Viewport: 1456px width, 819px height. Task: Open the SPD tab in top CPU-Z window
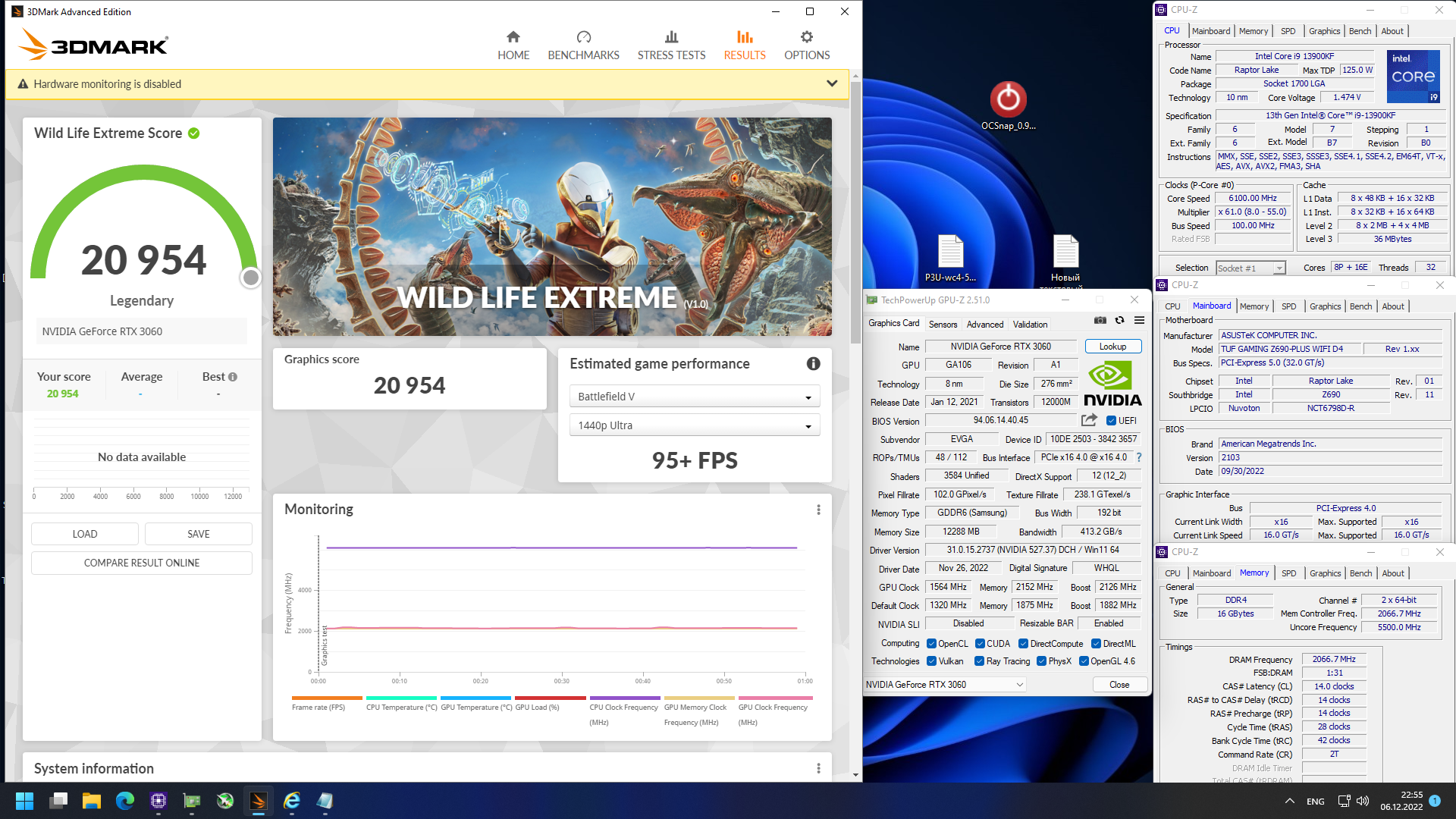point(1288,31)
